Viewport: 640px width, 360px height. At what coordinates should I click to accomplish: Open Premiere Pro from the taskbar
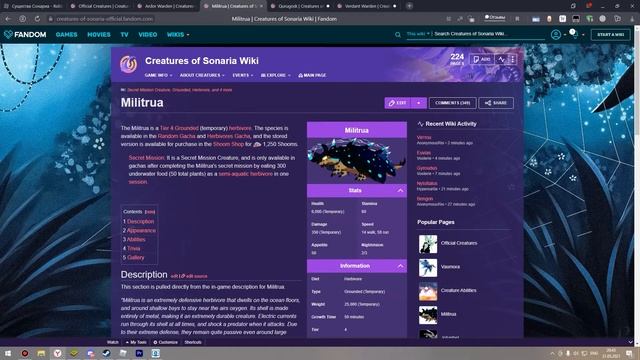tap(139, 353)
